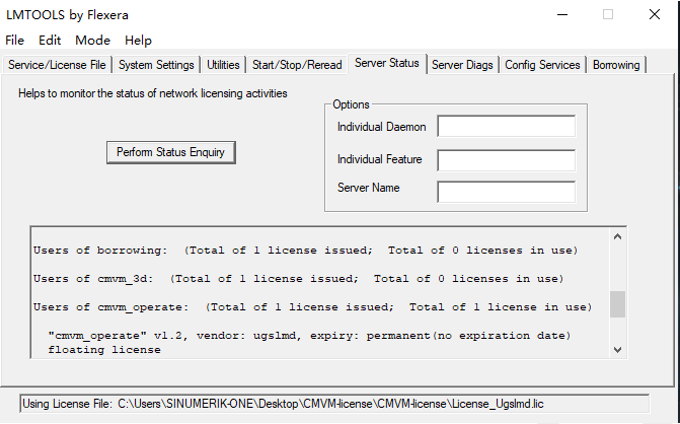Switch to System Settings tab
Screen dimensions: 680x424
(x=156, y=65)
